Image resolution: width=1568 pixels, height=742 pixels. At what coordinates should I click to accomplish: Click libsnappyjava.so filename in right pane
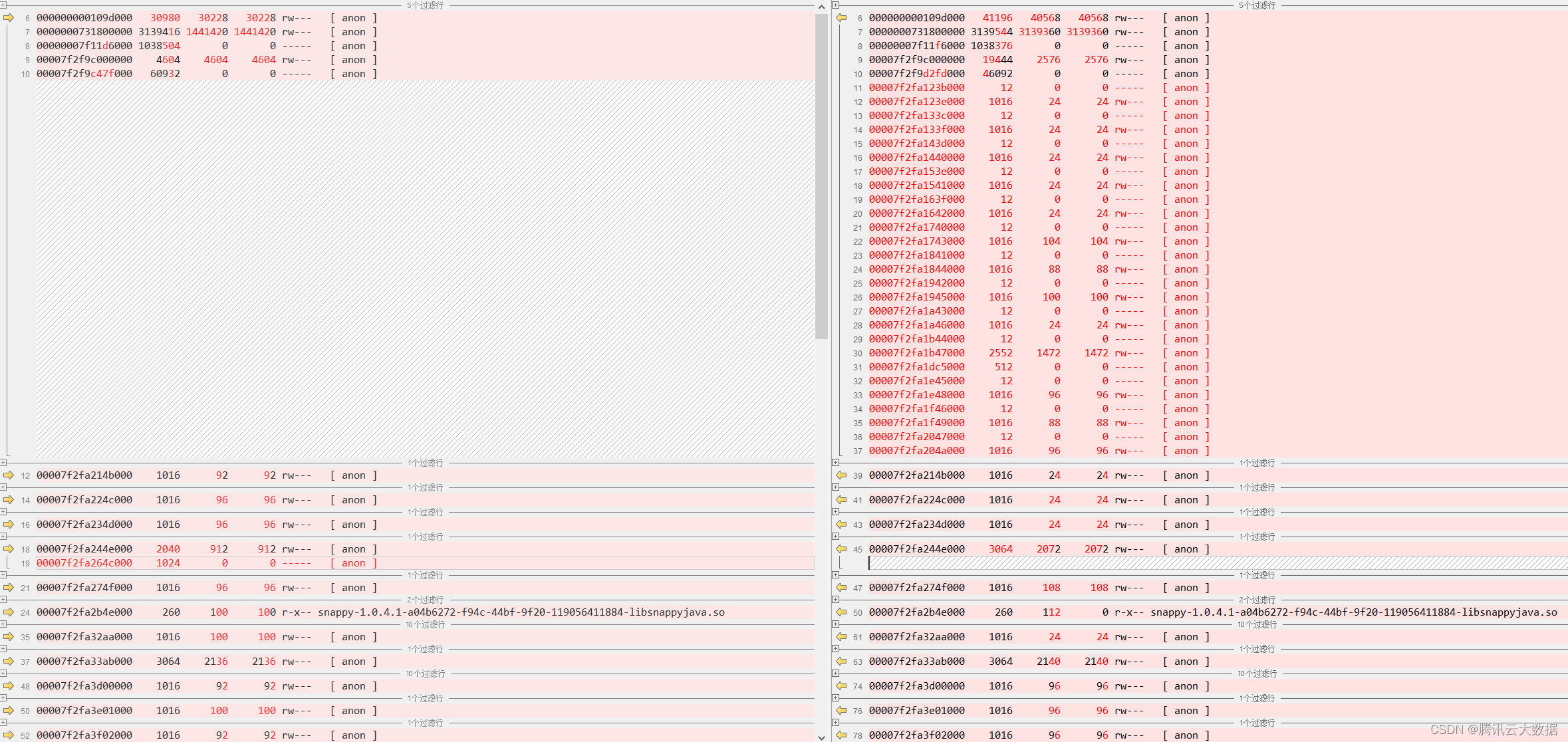(1354, 612)
